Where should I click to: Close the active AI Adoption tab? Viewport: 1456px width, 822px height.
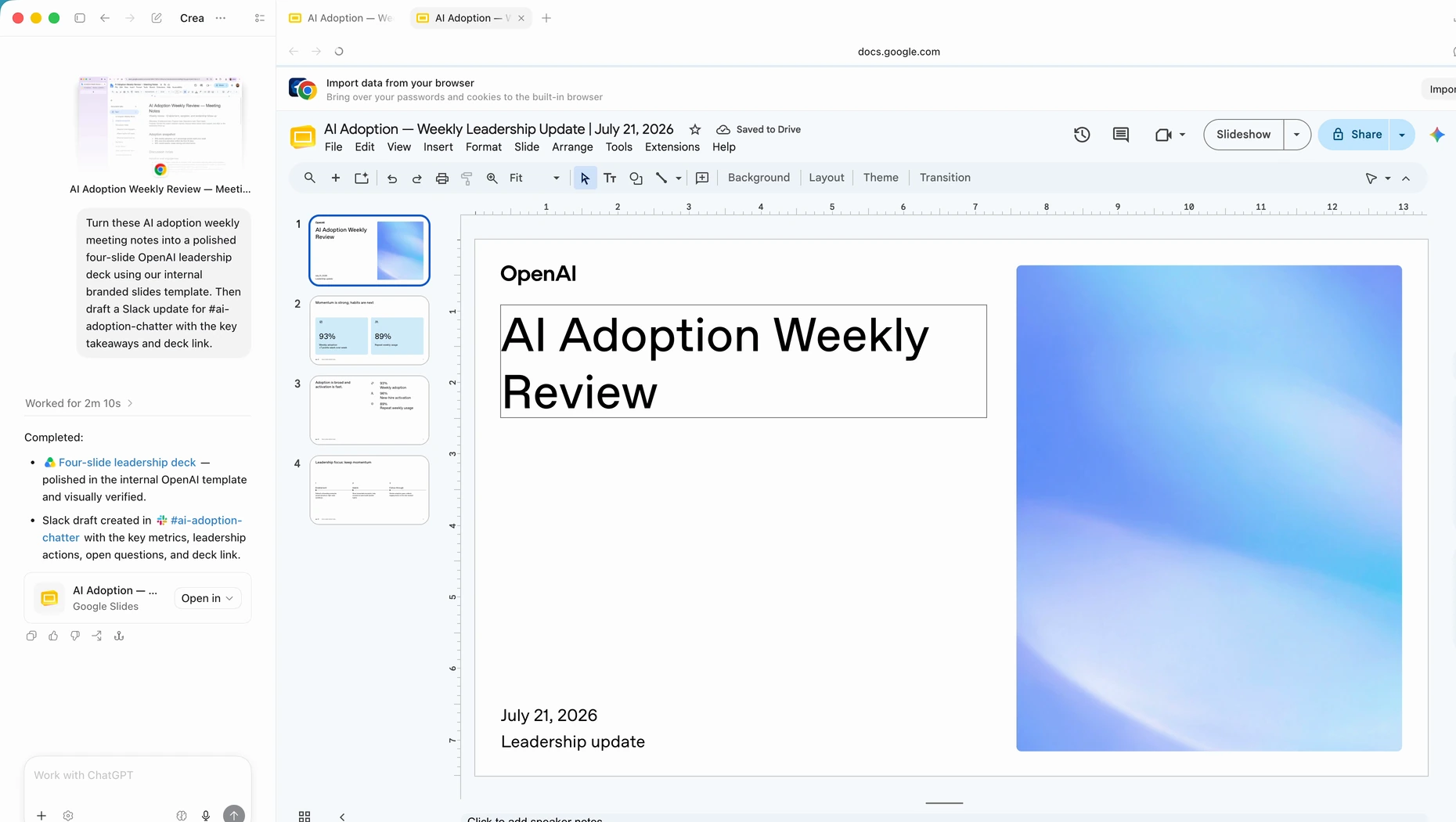coord(521,18)
